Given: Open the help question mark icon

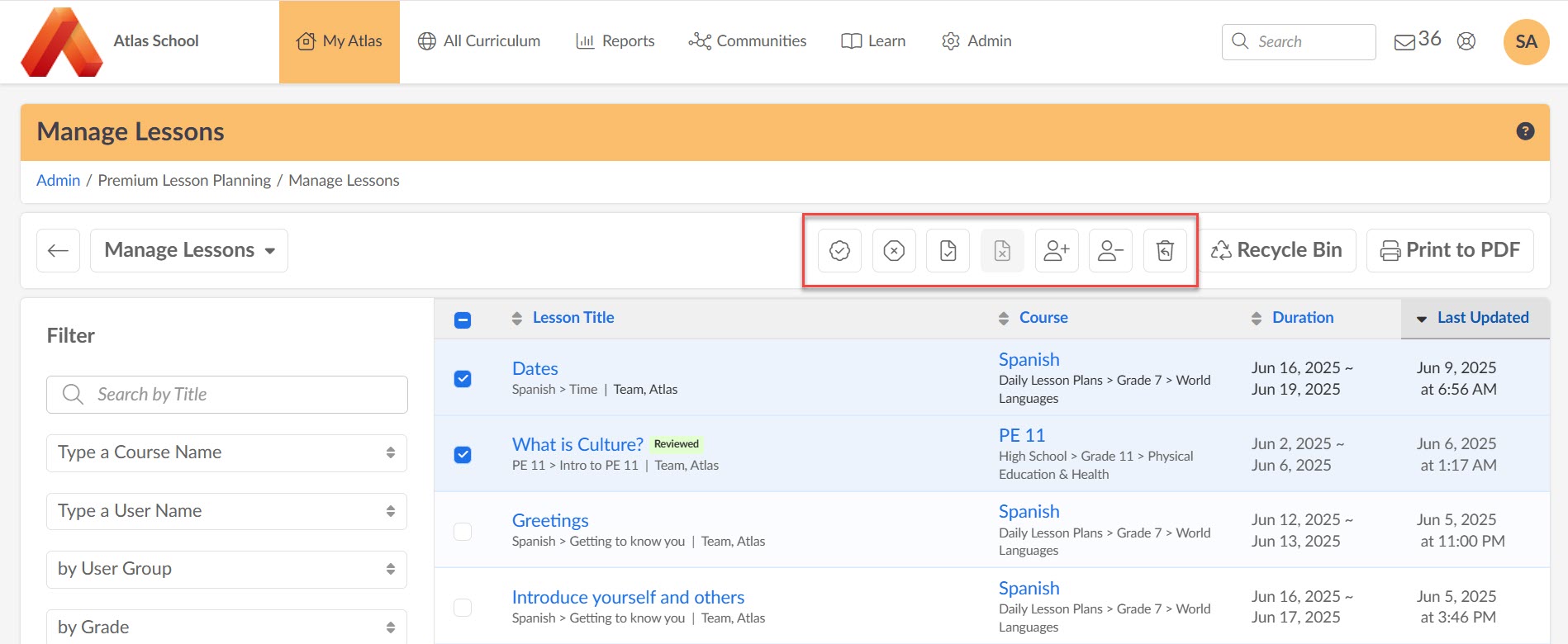Looking at the screenshot, I should pos(1525,131).
